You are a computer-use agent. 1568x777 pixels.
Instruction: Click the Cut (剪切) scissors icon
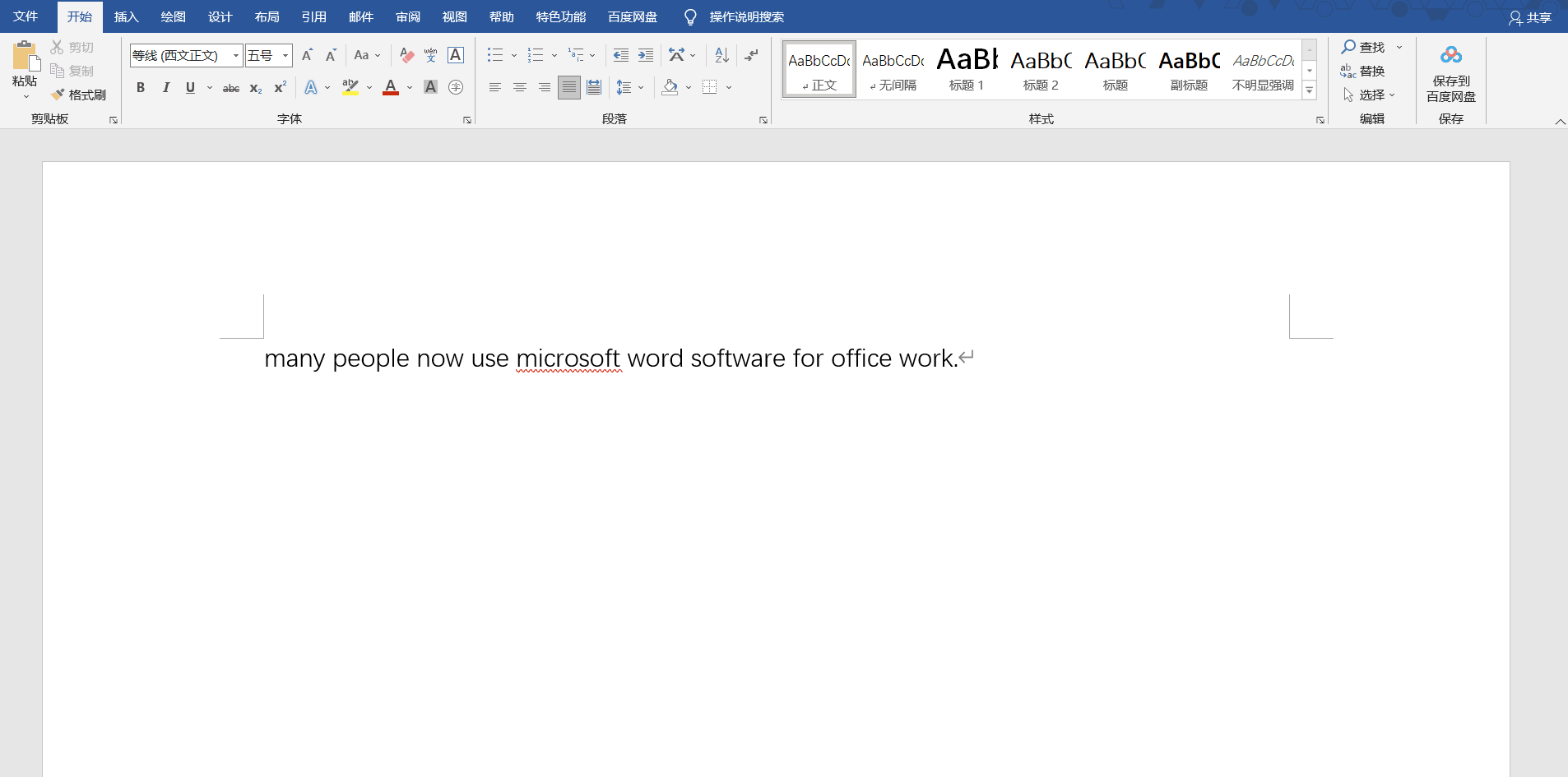pyautogui.click(x=57, y=47)
